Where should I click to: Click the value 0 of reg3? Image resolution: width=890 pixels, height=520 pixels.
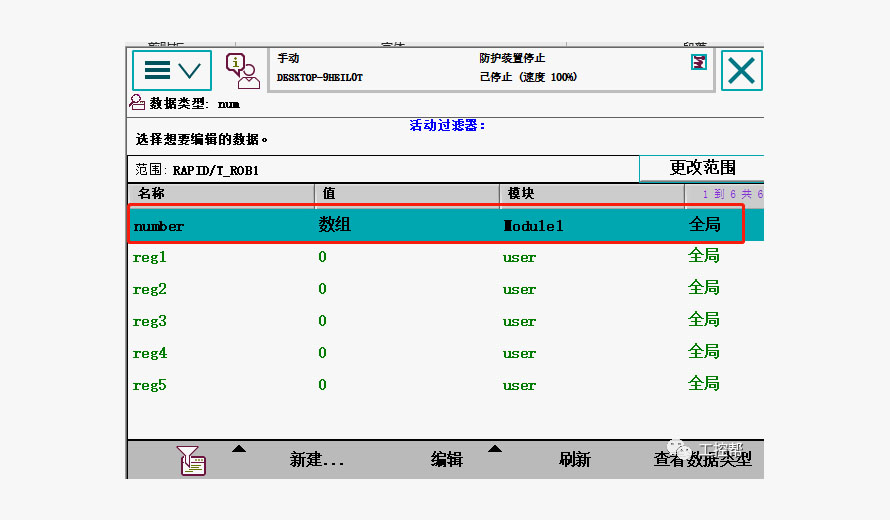(322, 321)
